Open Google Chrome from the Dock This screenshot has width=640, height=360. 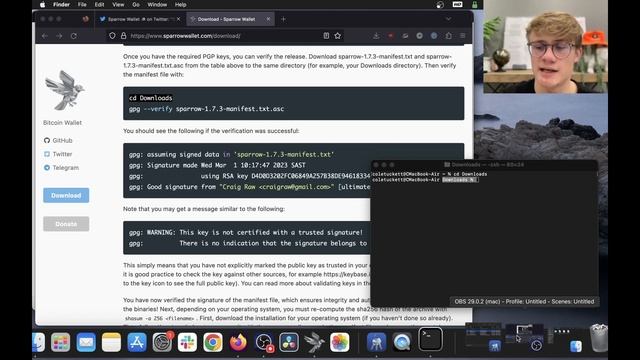[x=213, y=342]
